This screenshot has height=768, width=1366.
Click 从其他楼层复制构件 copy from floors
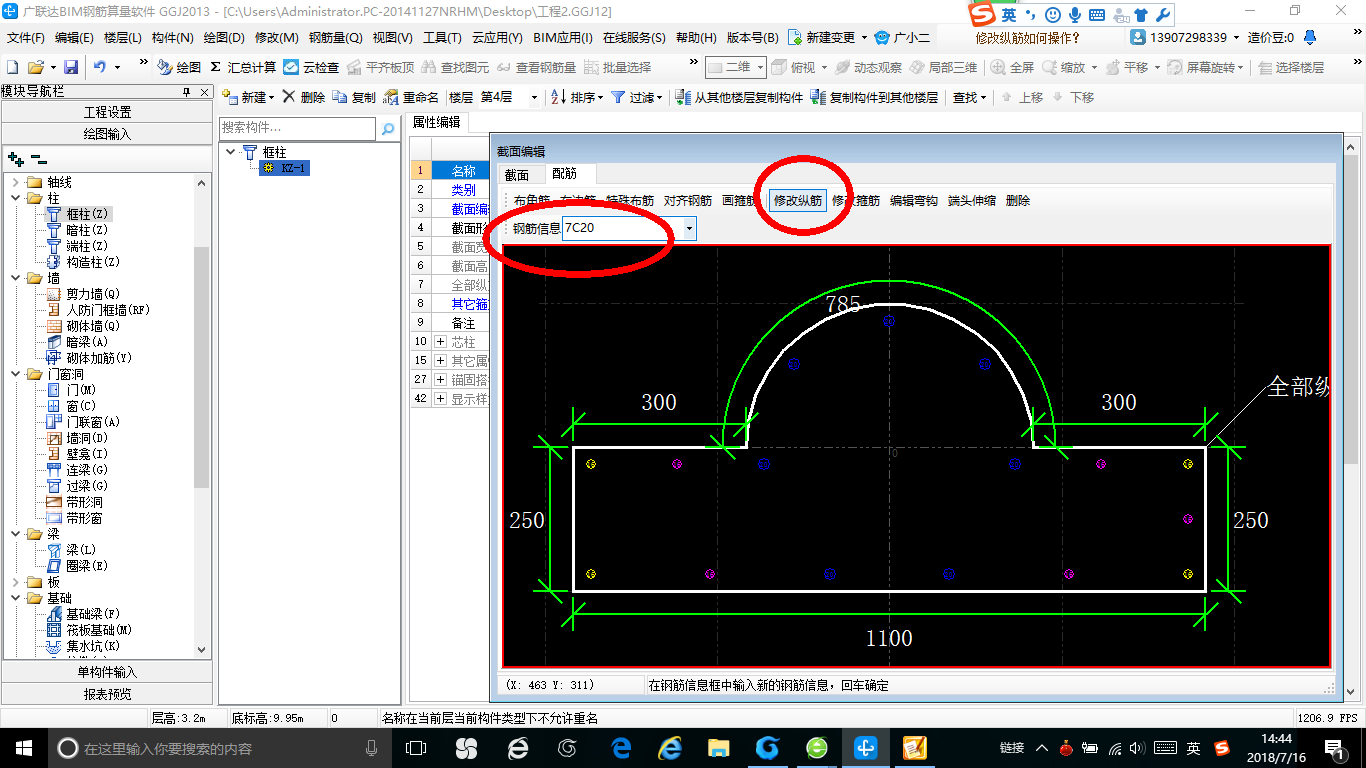(x=740, y=97)
